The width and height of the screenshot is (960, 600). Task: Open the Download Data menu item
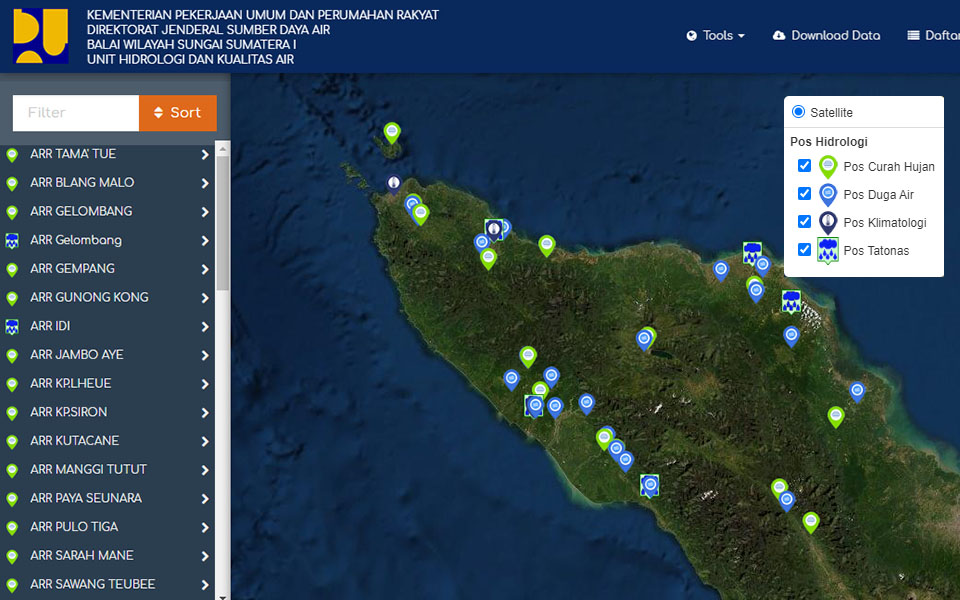pyautogui.click(x=826, y=35)
